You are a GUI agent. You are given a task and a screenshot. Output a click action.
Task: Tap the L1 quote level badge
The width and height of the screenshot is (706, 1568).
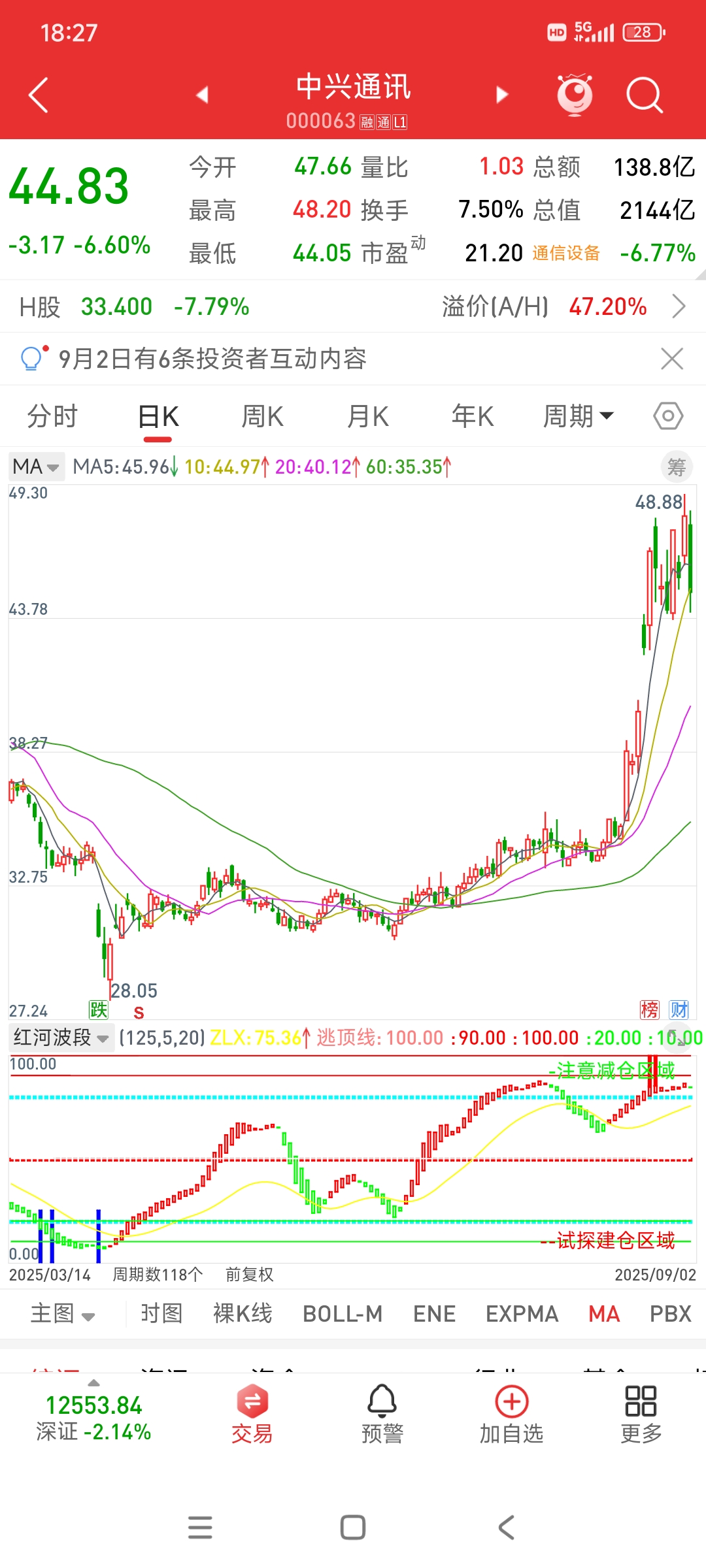(x=400, y=122)
